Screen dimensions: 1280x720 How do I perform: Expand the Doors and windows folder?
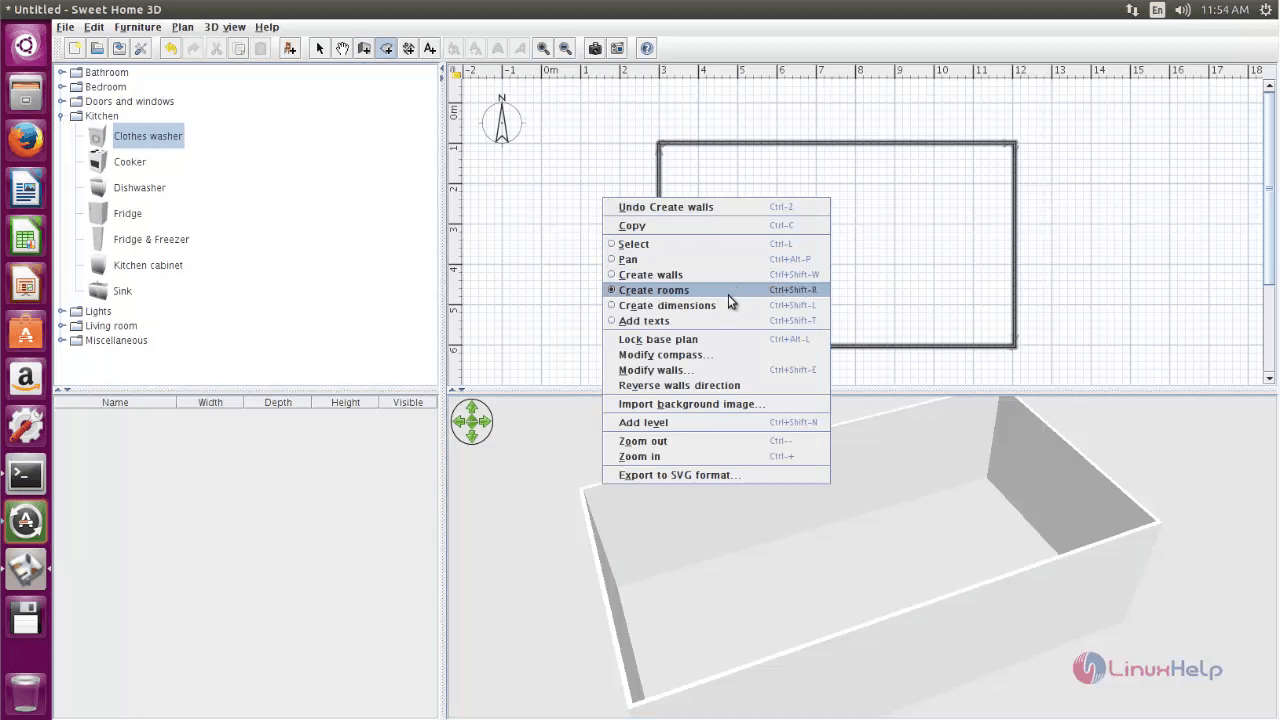(x=62, y=101)
